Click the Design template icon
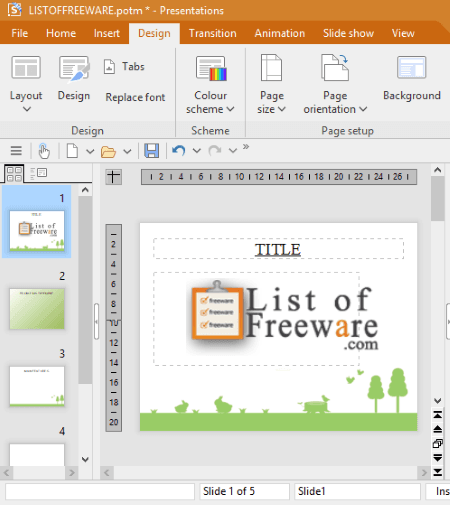Viewport: 450px width, 505px height. click(74, 69)
